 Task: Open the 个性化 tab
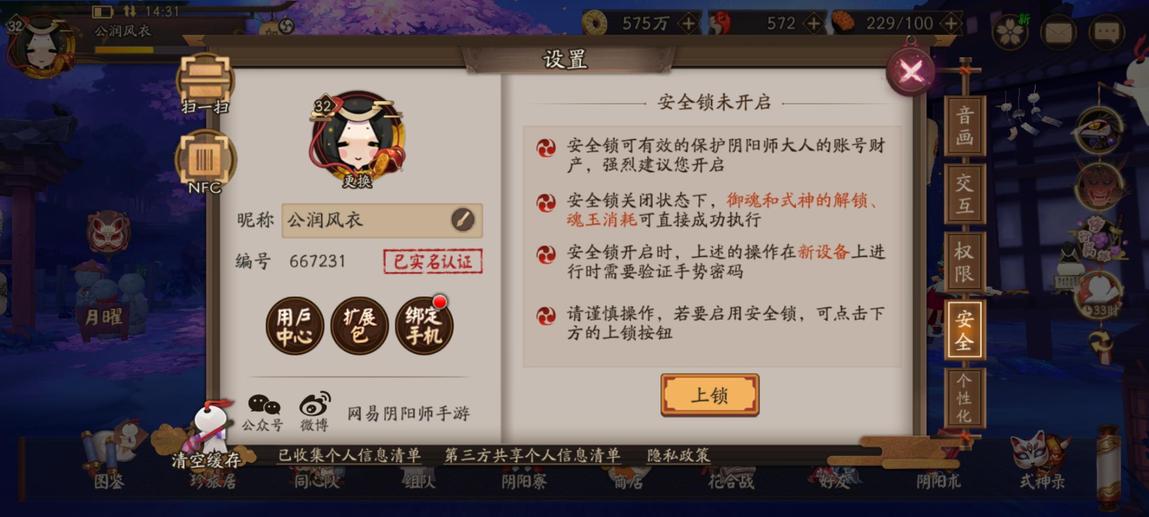click(964, 398)
